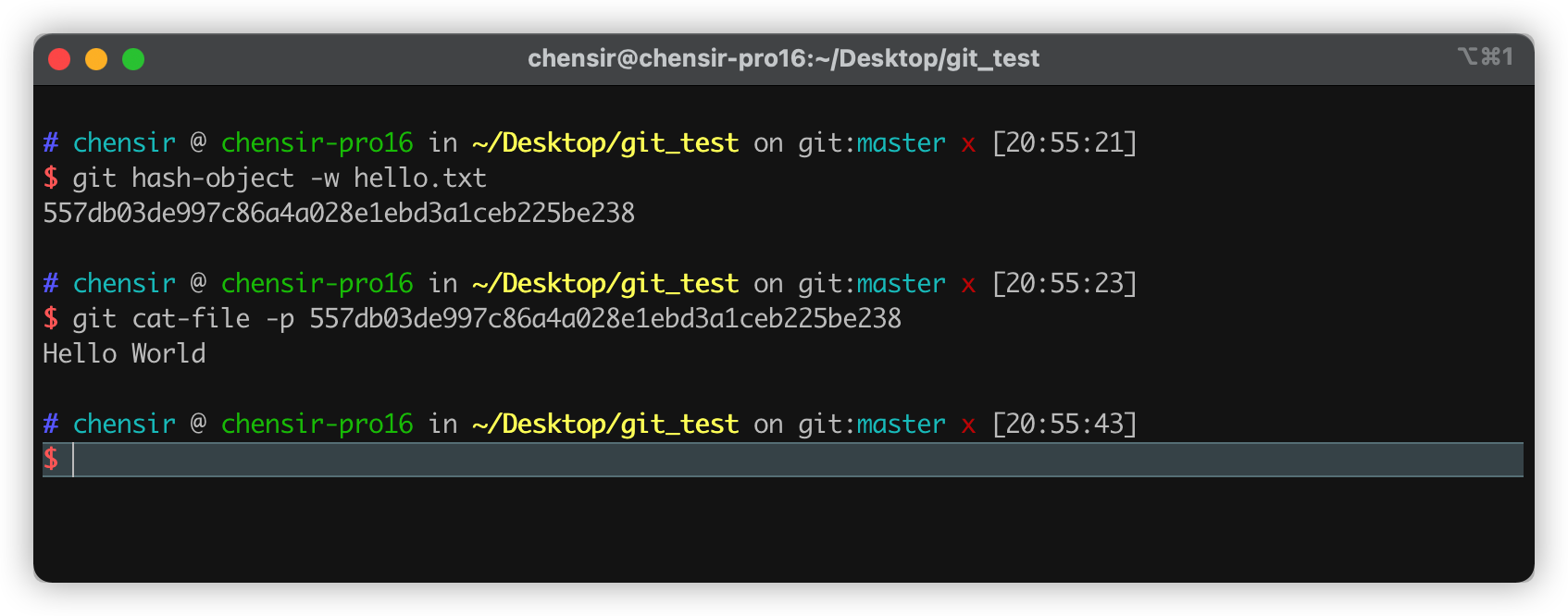
Task: Select the cyan master branch name
Action: (x=899, y=142)
